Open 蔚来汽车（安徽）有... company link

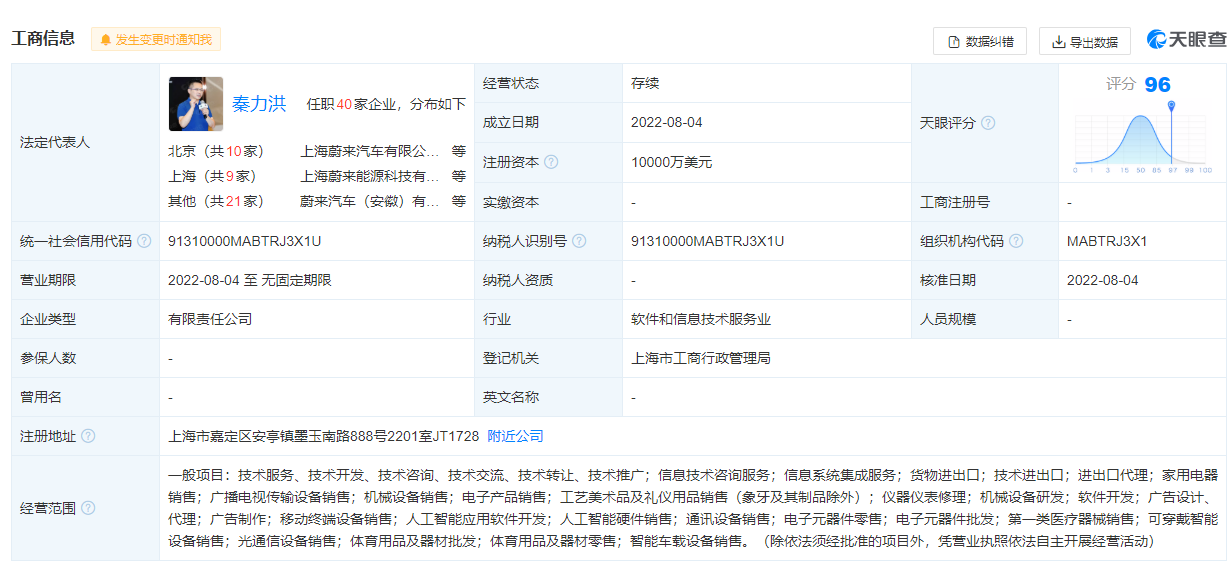(370, 201)
